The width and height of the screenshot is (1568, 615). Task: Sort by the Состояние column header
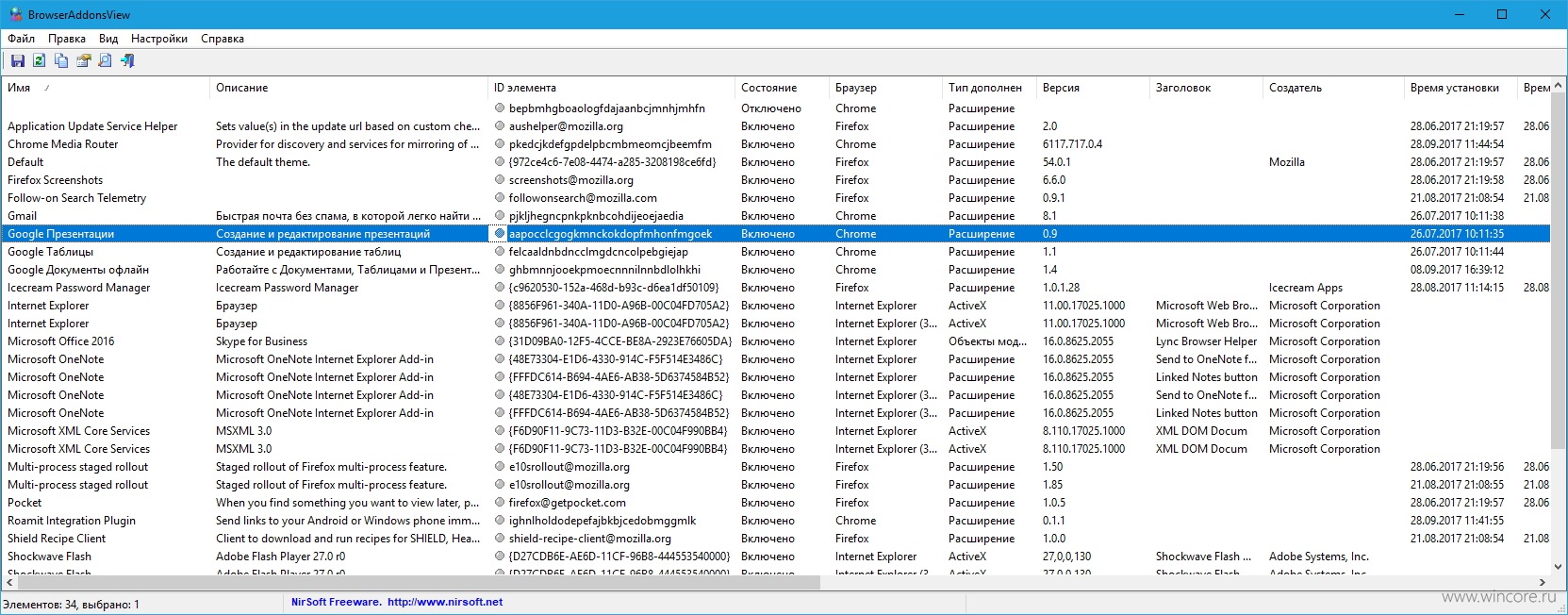[782, 88]
